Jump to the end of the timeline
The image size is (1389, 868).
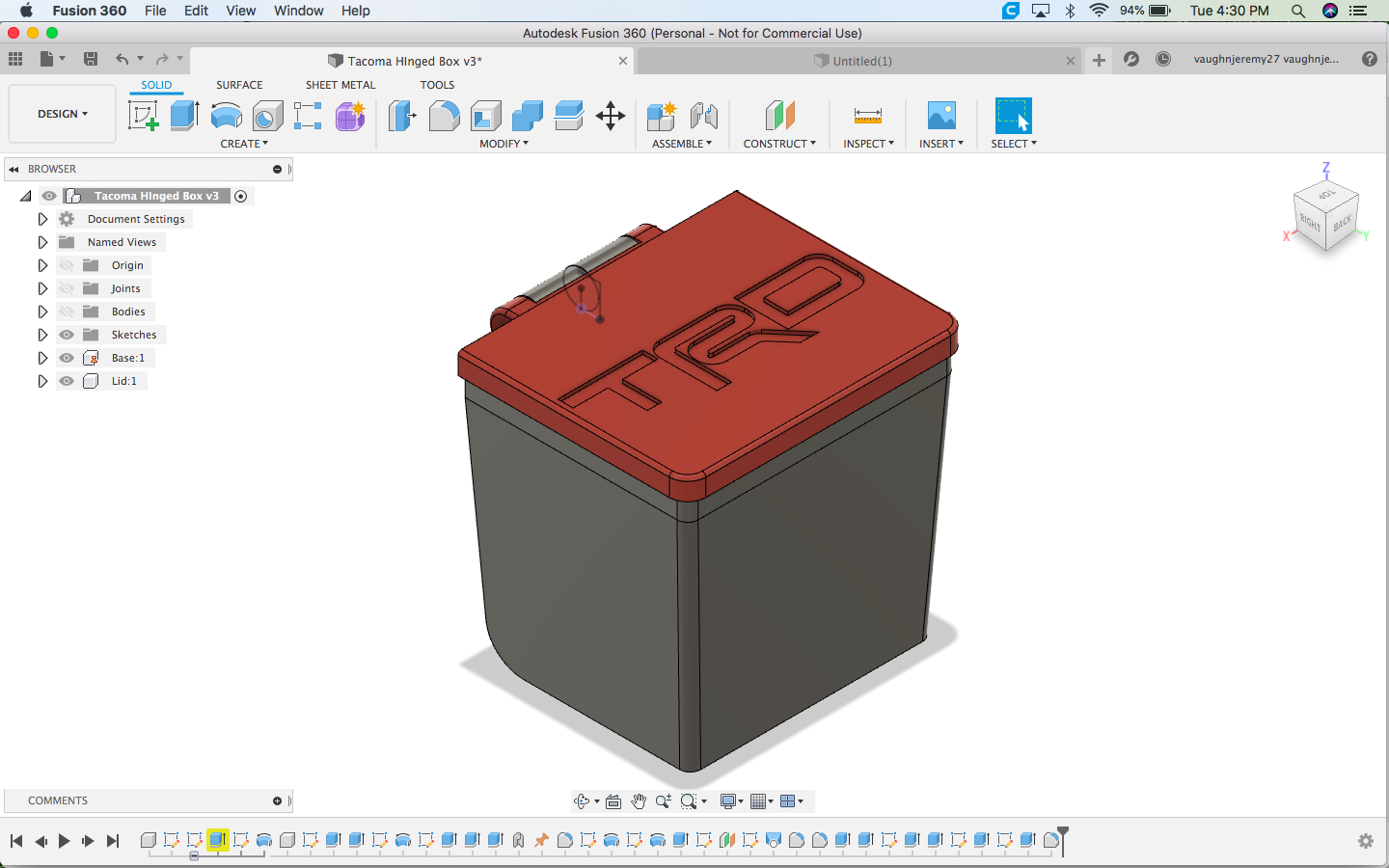pos(113,841)
